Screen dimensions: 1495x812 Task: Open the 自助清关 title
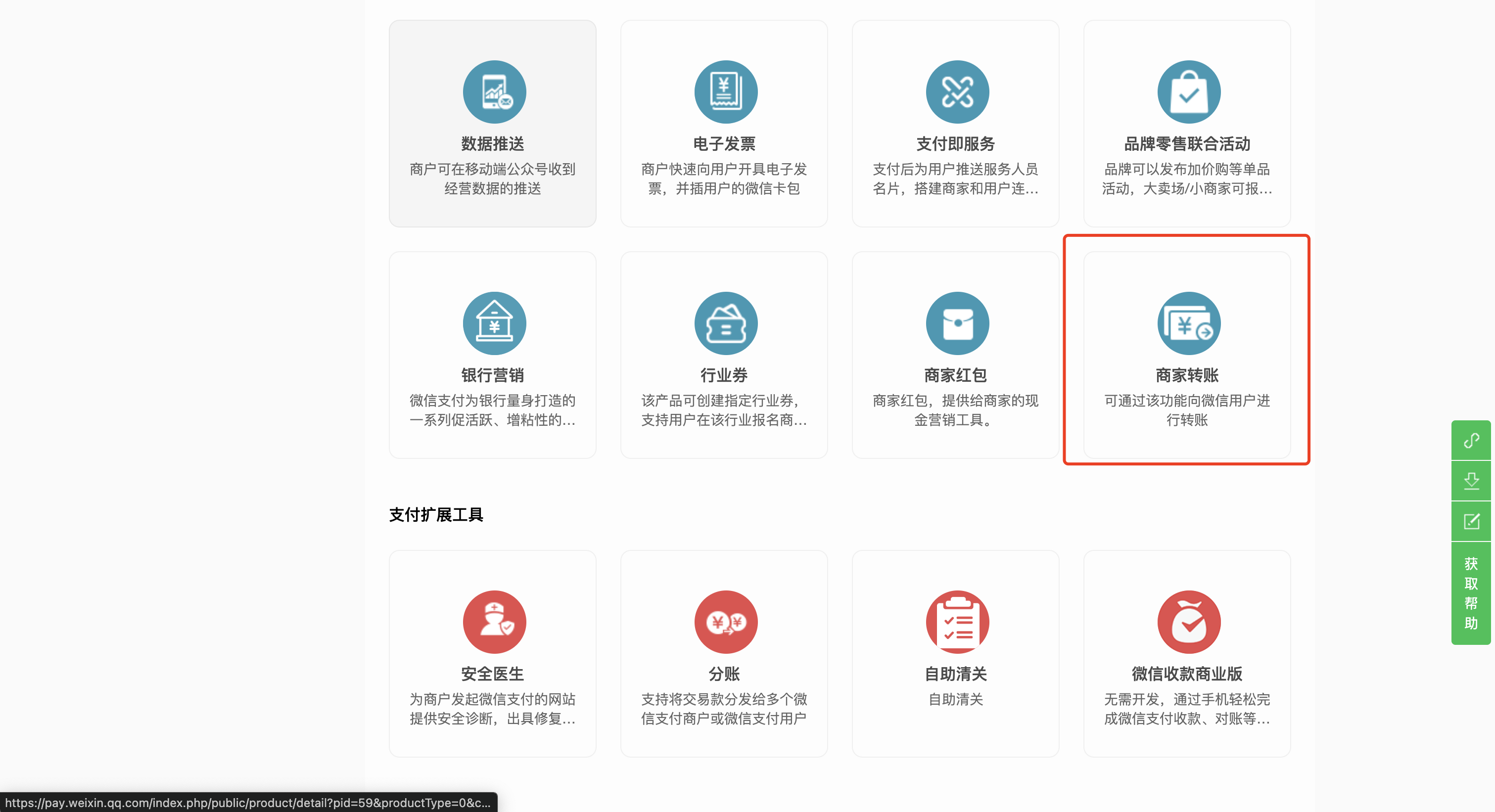click(955, 674)
